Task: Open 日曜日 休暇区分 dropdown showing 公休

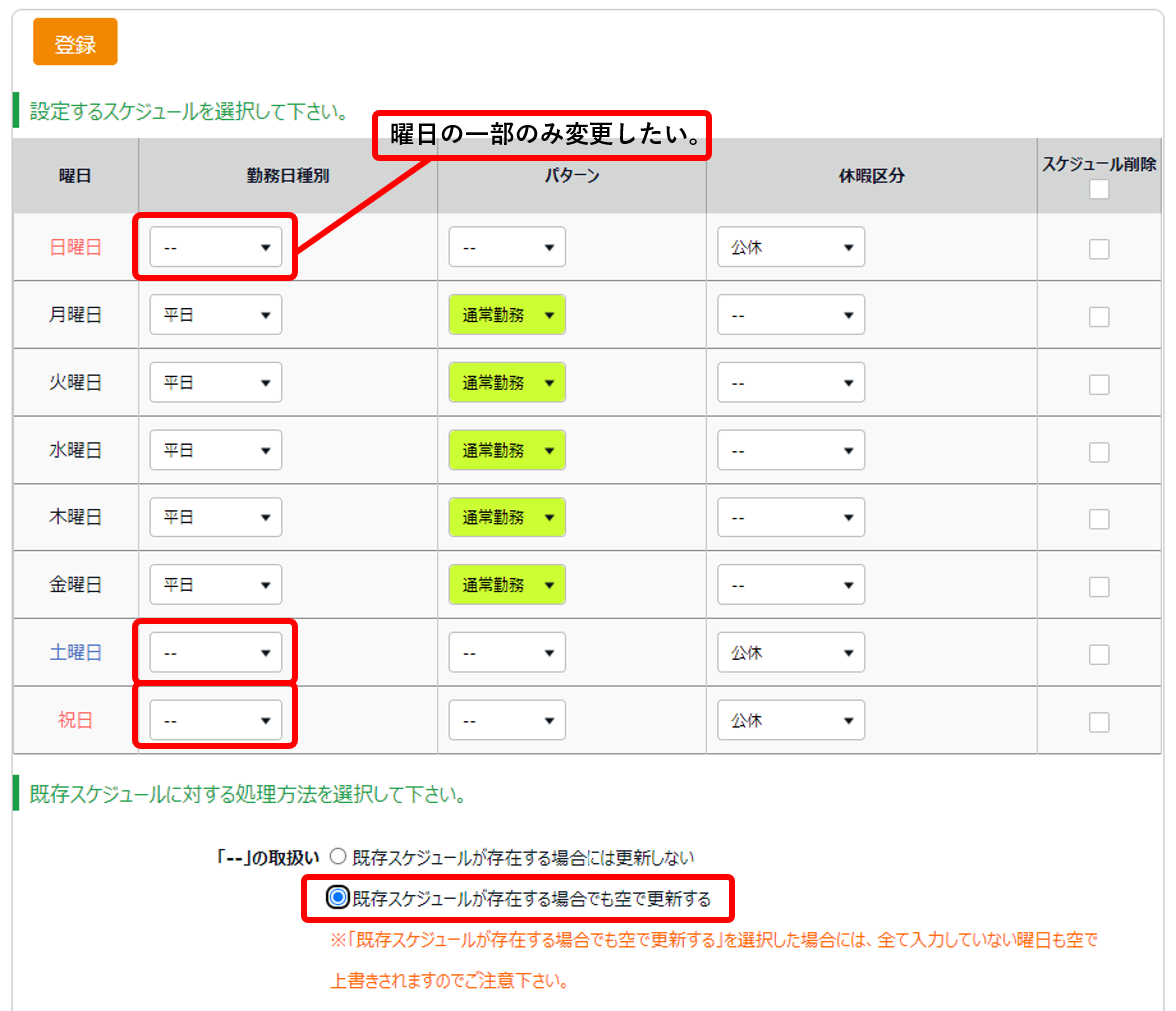Action: click(790, 247)
